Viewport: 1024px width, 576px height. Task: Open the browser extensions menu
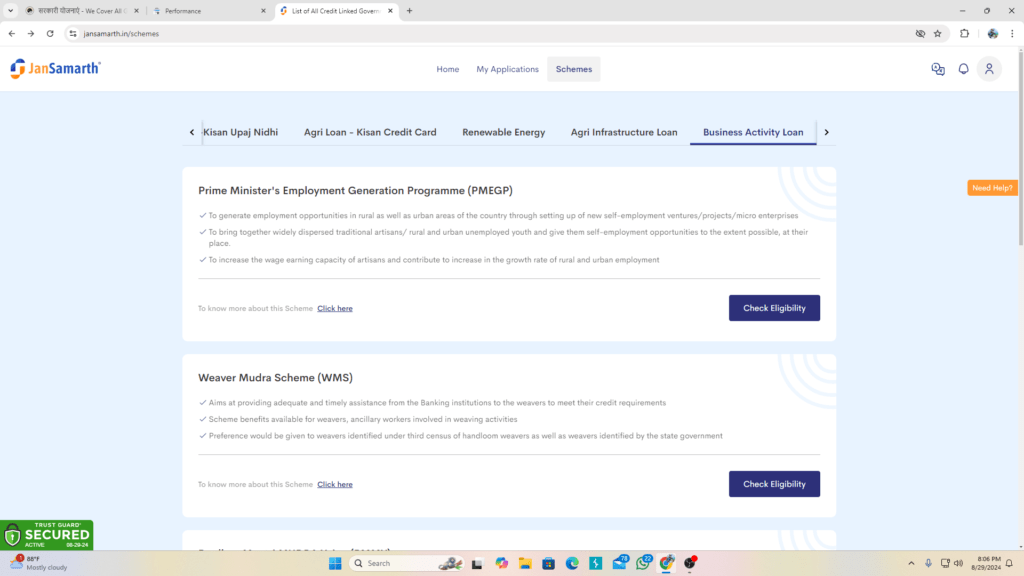[965, 33]
